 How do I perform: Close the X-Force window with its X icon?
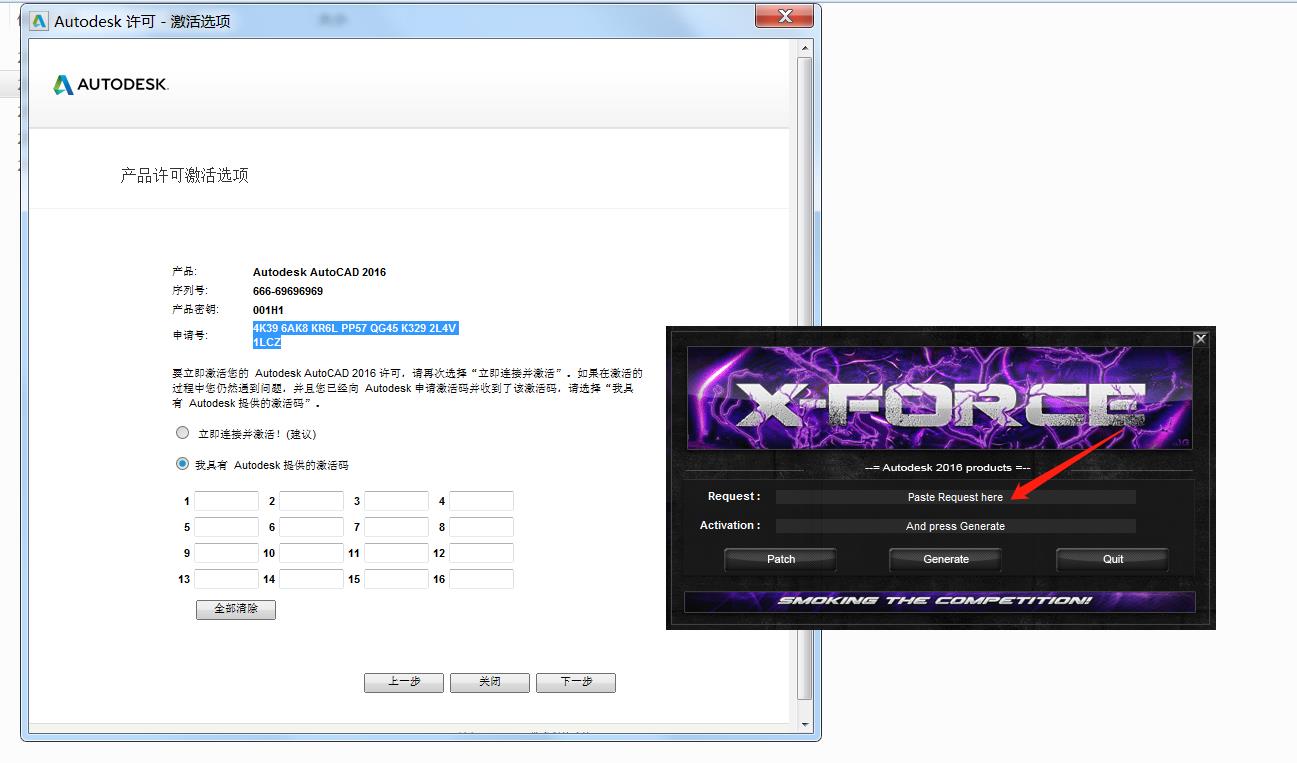coord(1200,339)
